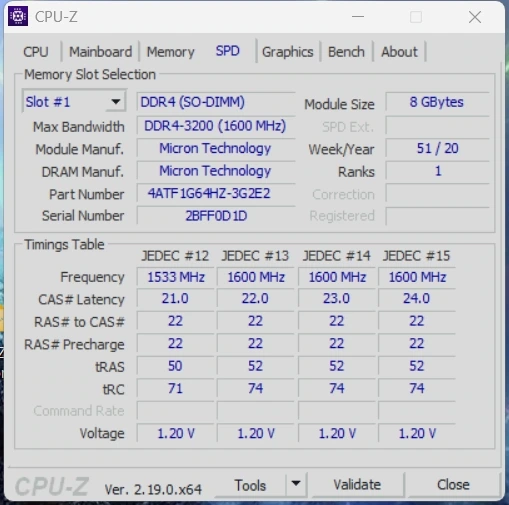This screenshot has width=509, height=505.
Task: Click the CAS# Latency value 21.0
Action: 175,298
